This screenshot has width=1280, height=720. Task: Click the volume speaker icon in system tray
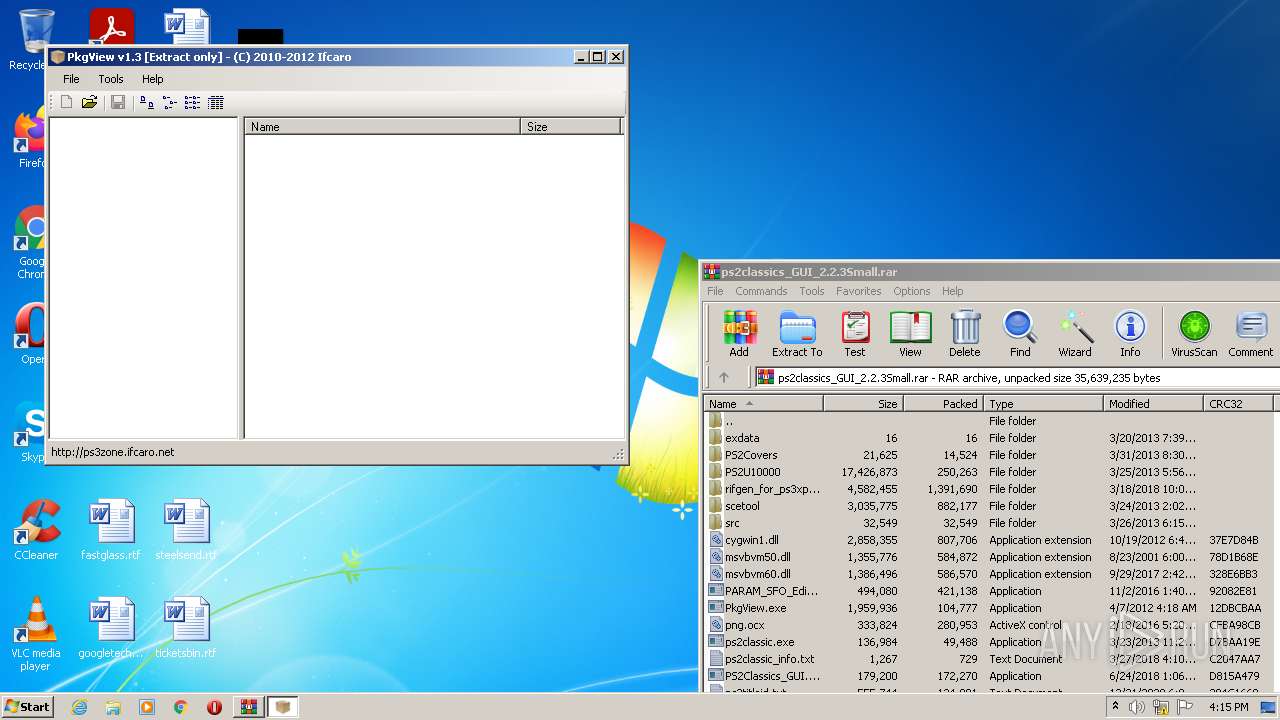click(1137, 707)
